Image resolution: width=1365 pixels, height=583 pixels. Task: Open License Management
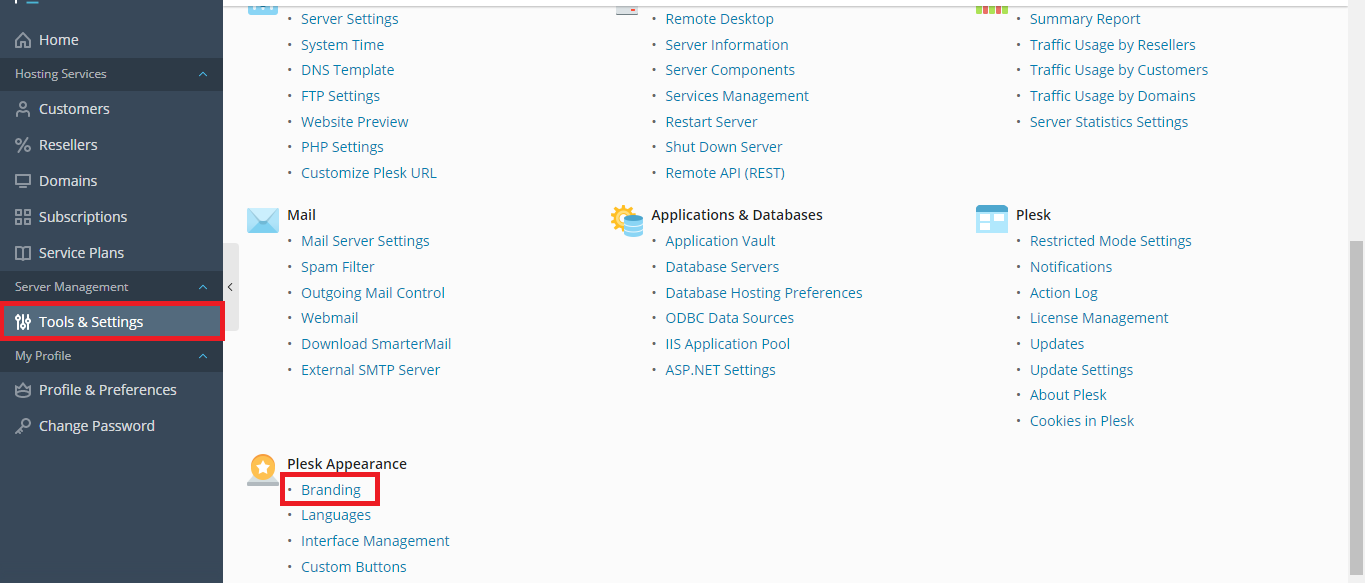pyautogui.click(x=1099, y=318)
